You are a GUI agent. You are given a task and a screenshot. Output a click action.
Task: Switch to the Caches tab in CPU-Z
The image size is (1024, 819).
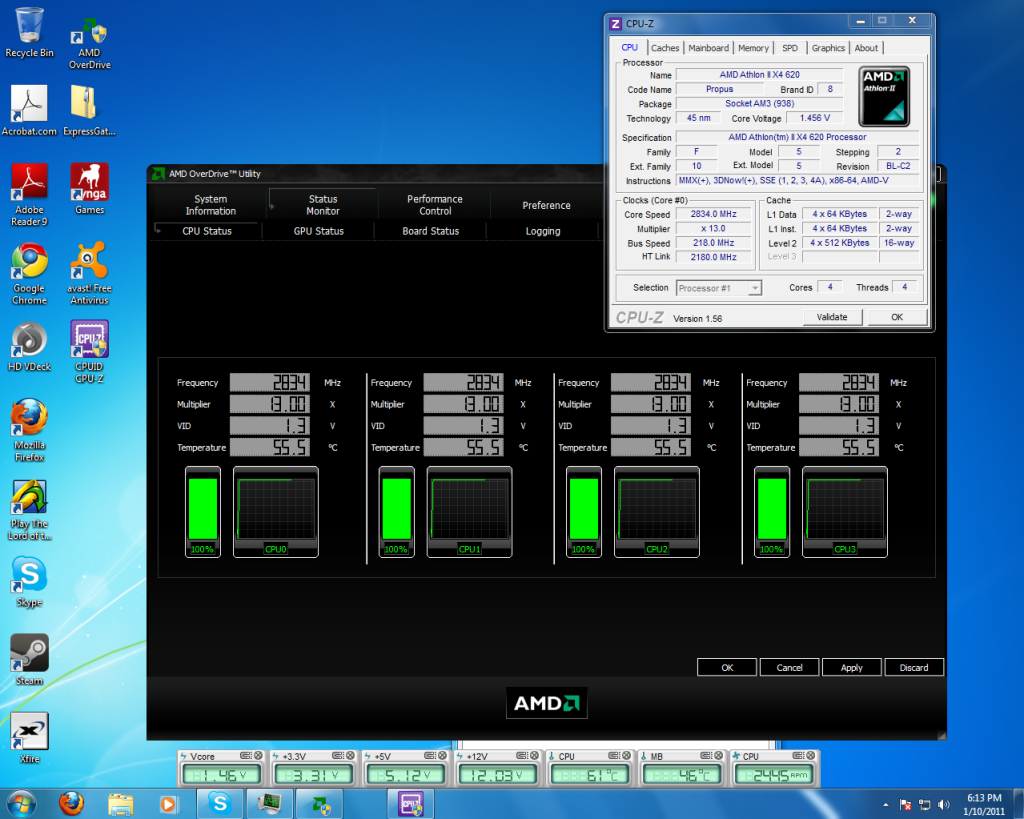pos(665,48)
